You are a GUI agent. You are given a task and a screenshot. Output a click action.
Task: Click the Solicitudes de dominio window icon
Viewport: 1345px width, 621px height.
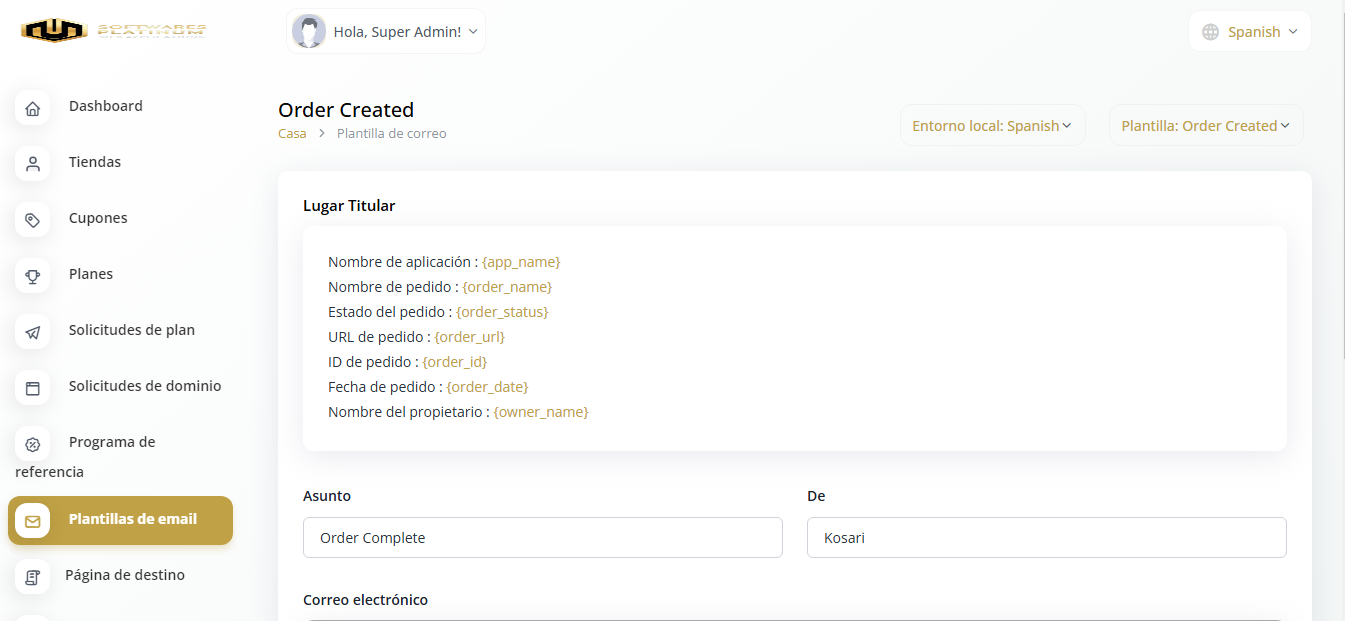[32, 388]
